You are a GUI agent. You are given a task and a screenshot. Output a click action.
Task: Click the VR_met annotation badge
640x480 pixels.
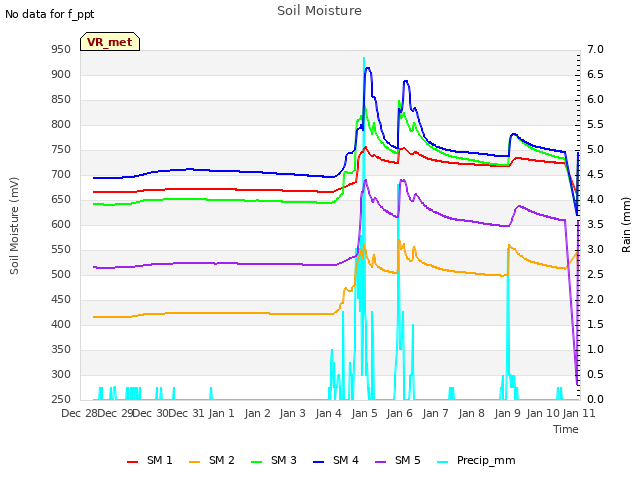pyautogui.click(x=110, y=42)
